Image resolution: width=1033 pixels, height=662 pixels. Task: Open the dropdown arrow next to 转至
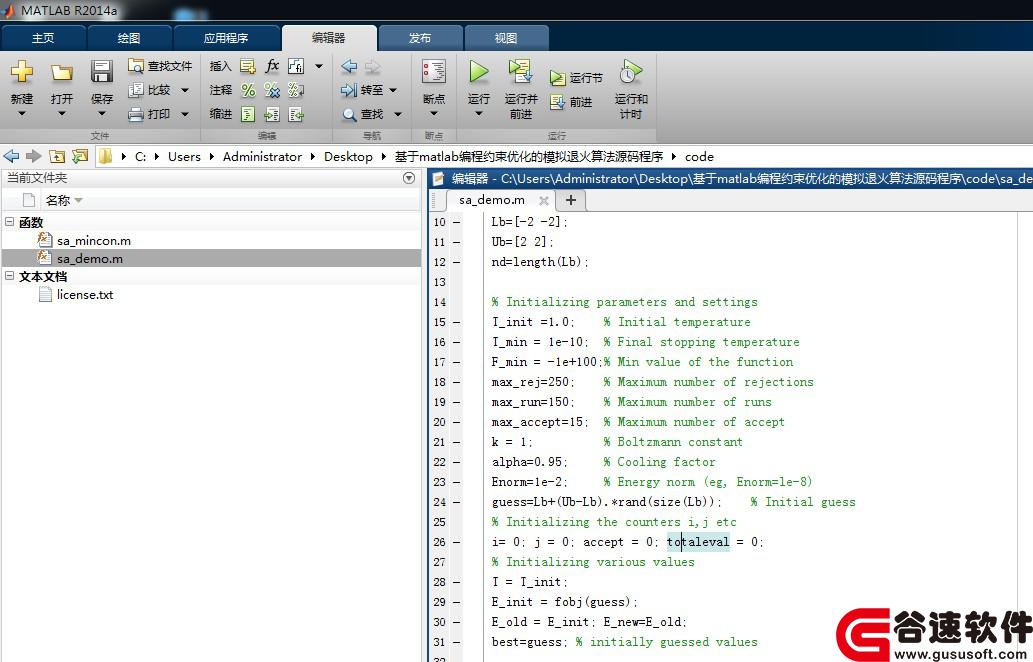click(393, 90)
